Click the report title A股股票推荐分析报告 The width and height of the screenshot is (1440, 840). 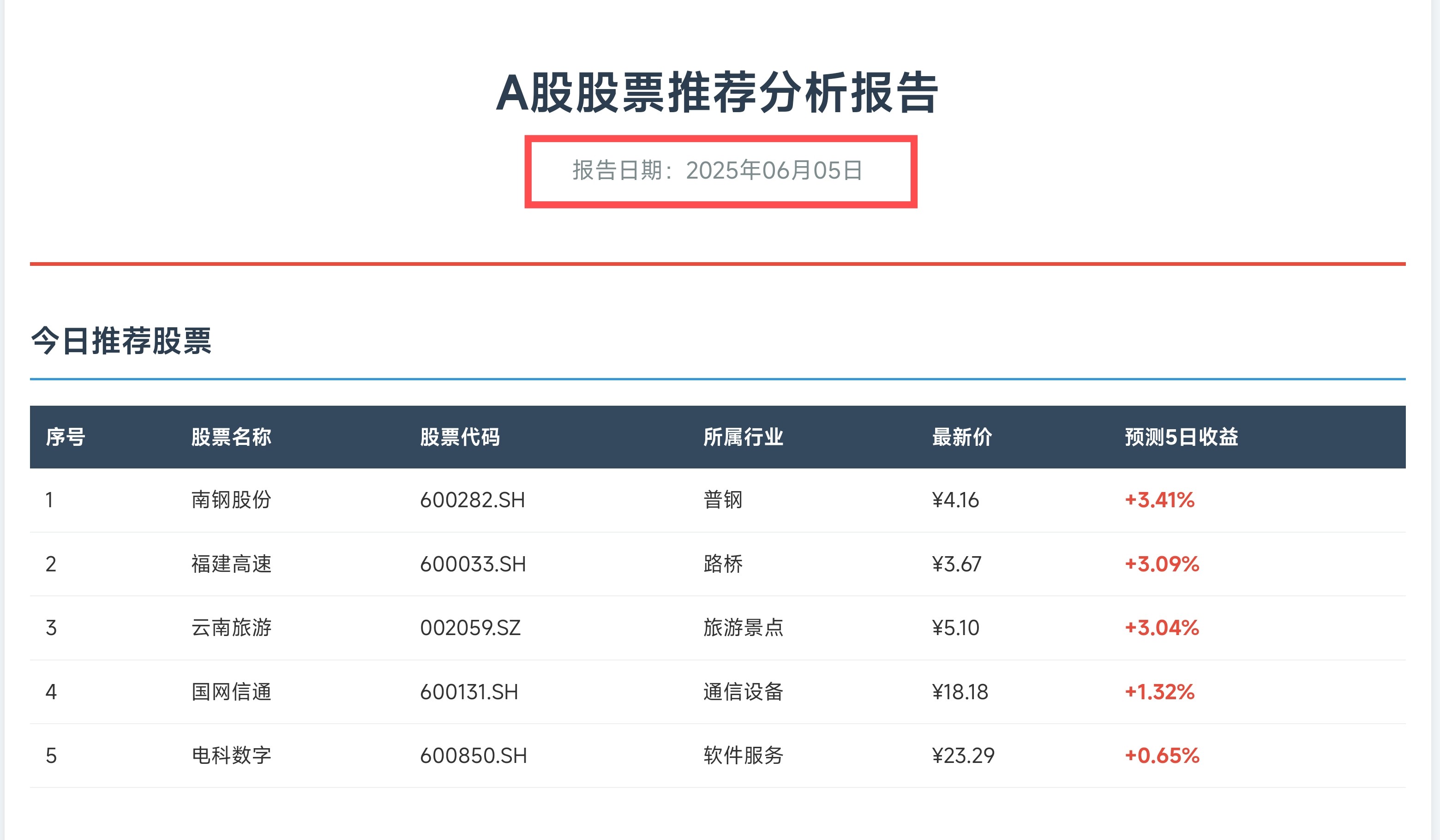pyautogui.click(x=717, y=93)
